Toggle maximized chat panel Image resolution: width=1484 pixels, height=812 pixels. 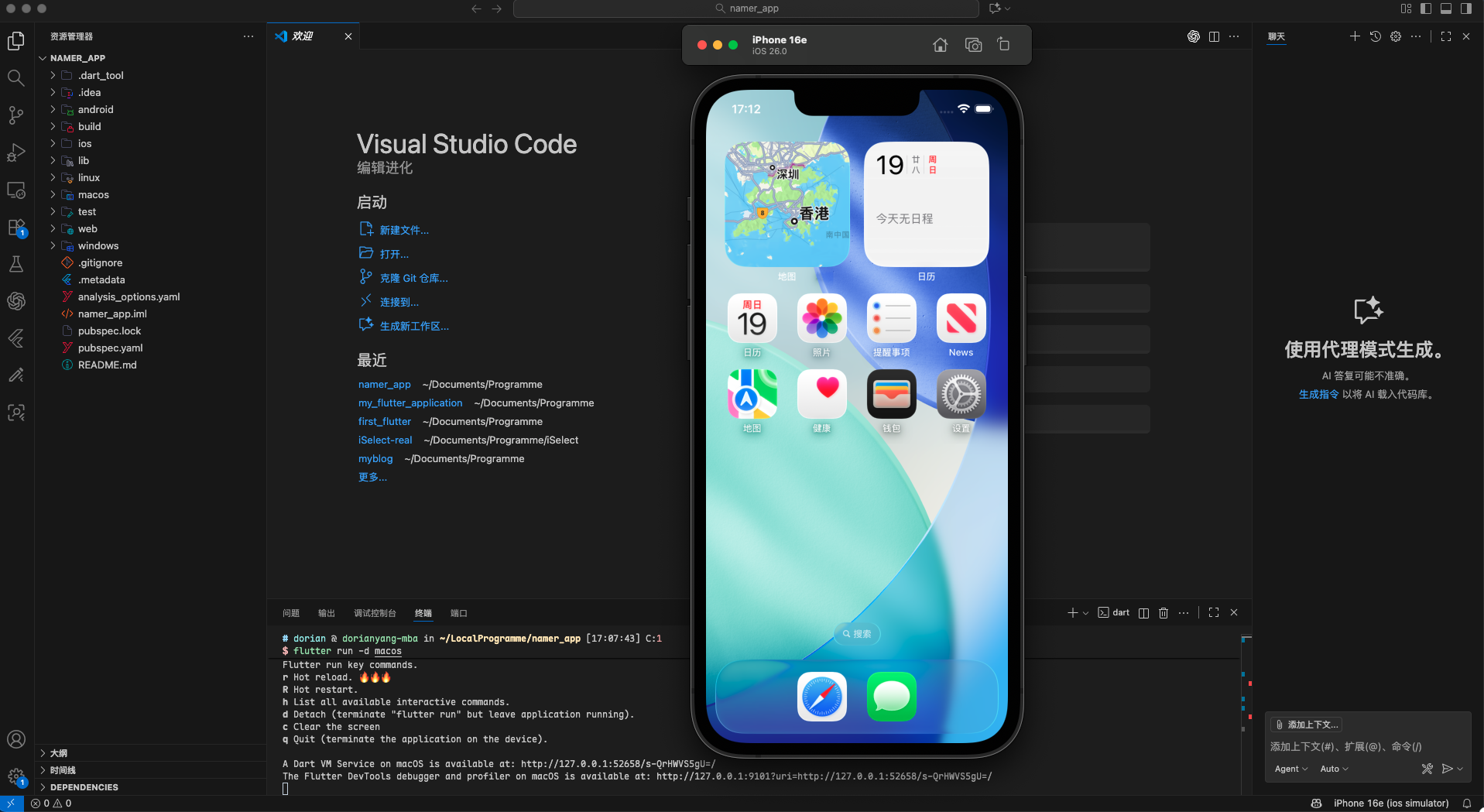click(1446, 36)
